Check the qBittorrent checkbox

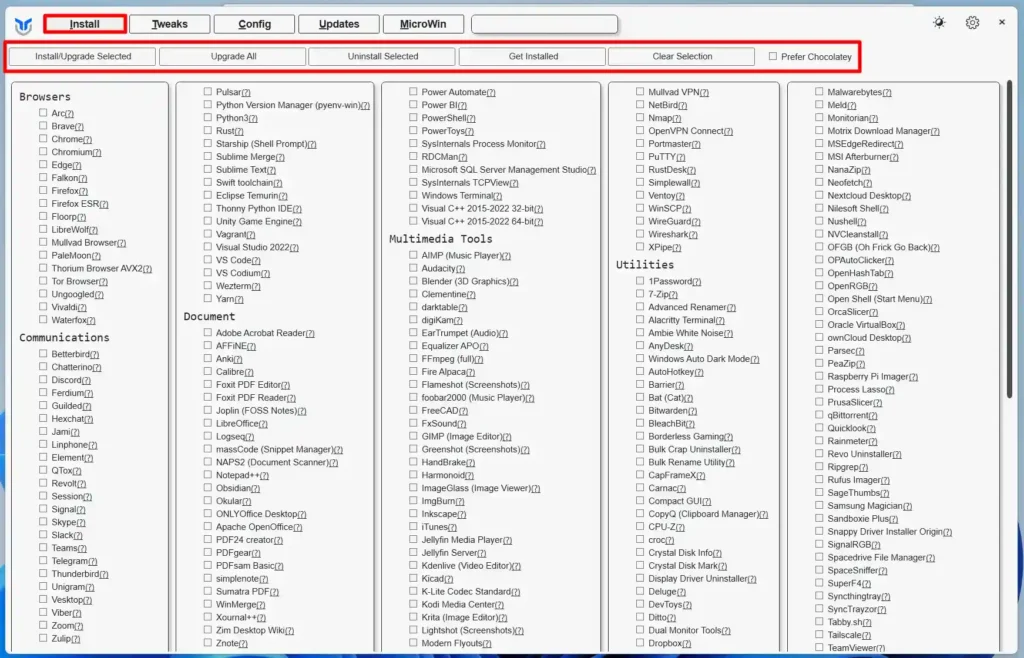(819, 415)
